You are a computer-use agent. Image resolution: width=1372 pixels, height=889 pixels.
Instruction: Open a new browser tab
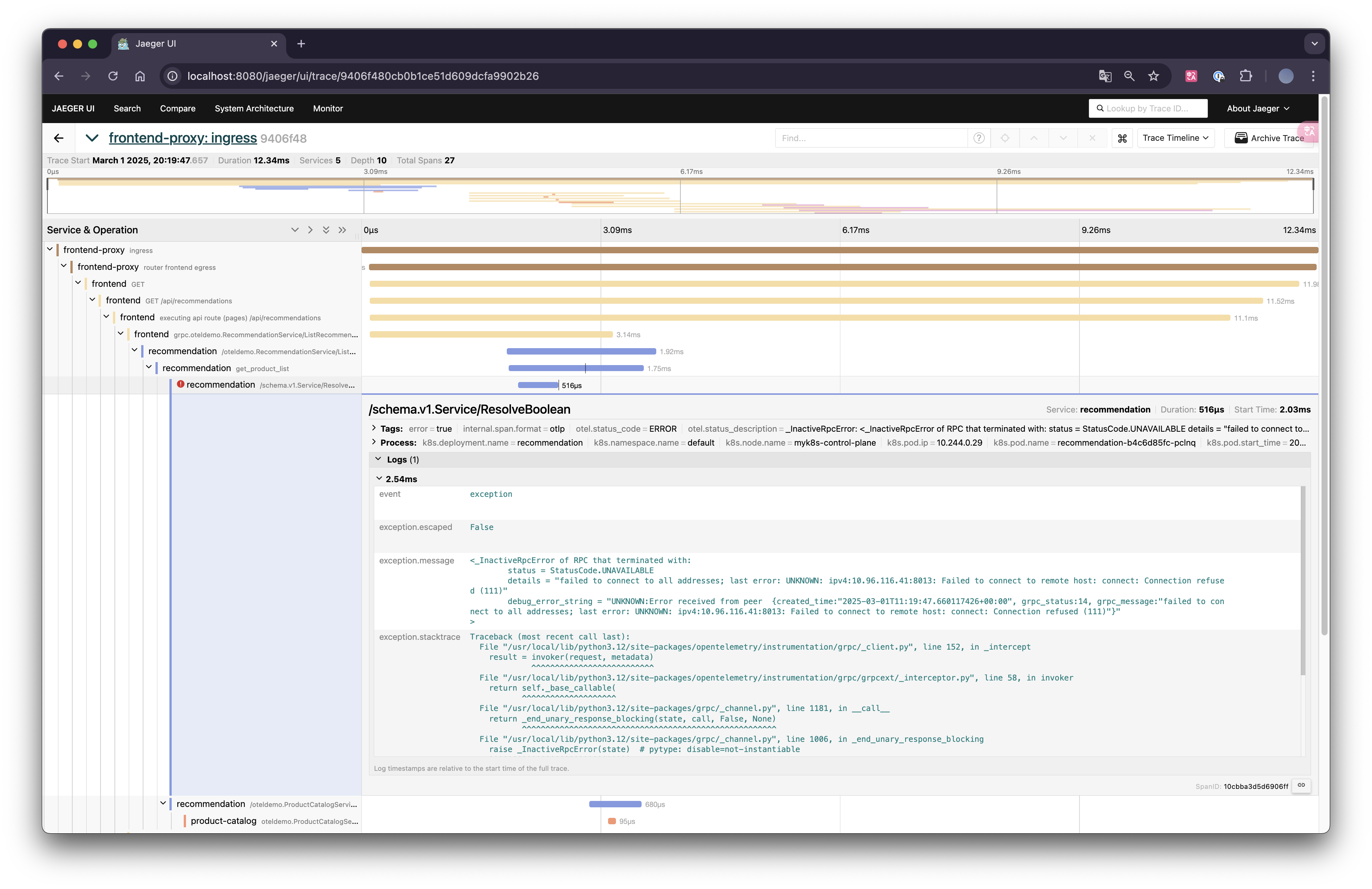pos(301,44)
